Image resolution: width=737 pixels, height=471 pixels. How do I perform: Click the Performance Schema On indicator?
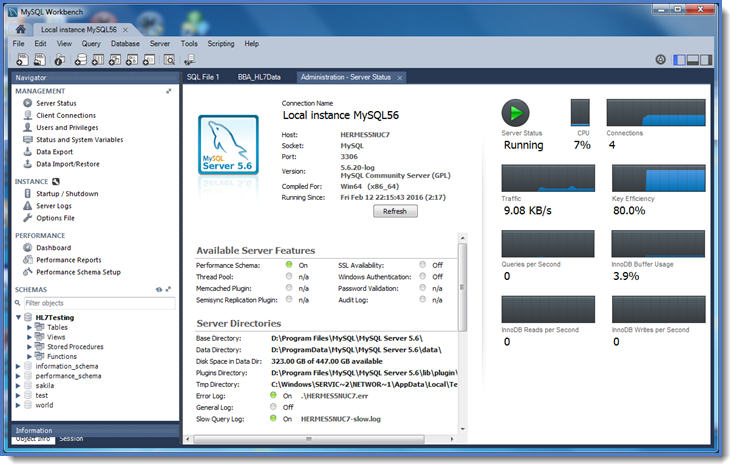coord(289,265)
